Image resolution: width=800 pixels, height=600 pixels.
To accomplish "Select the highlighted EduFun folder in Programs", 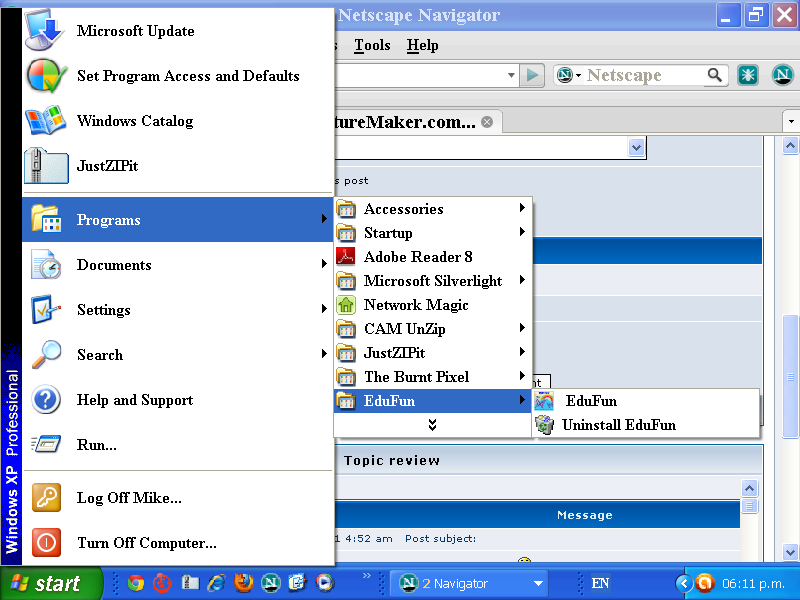I will coord(433,401).
